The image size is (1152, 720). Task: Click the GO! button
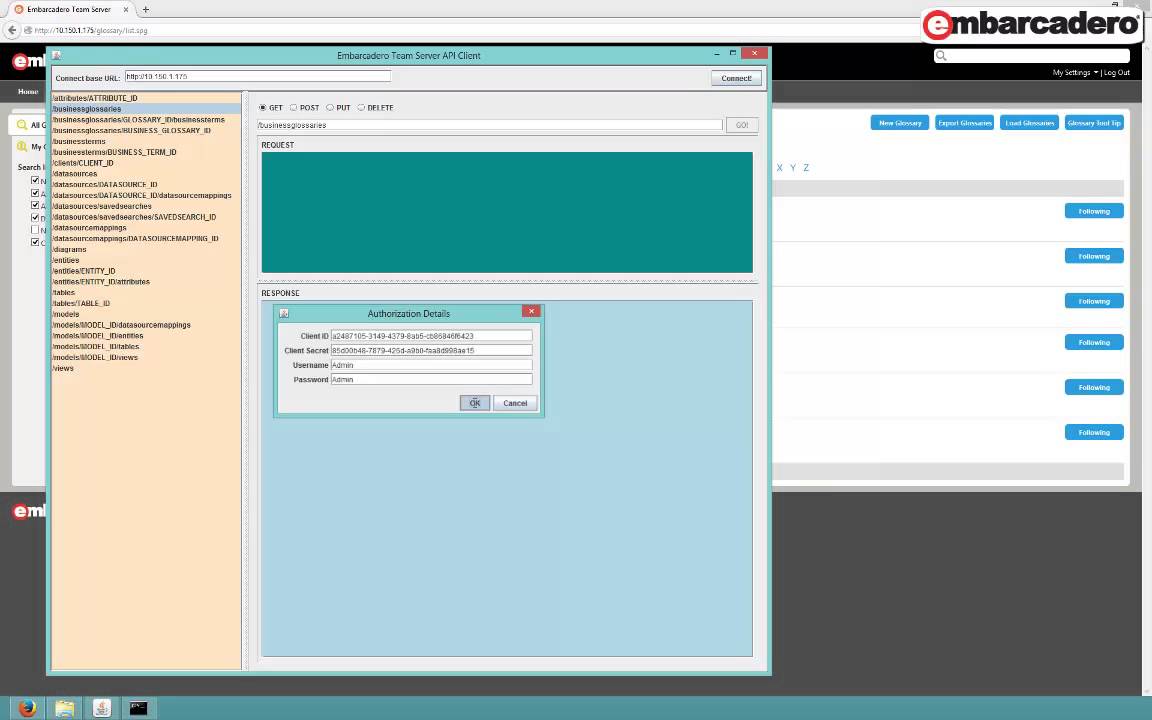pos(742,125)
